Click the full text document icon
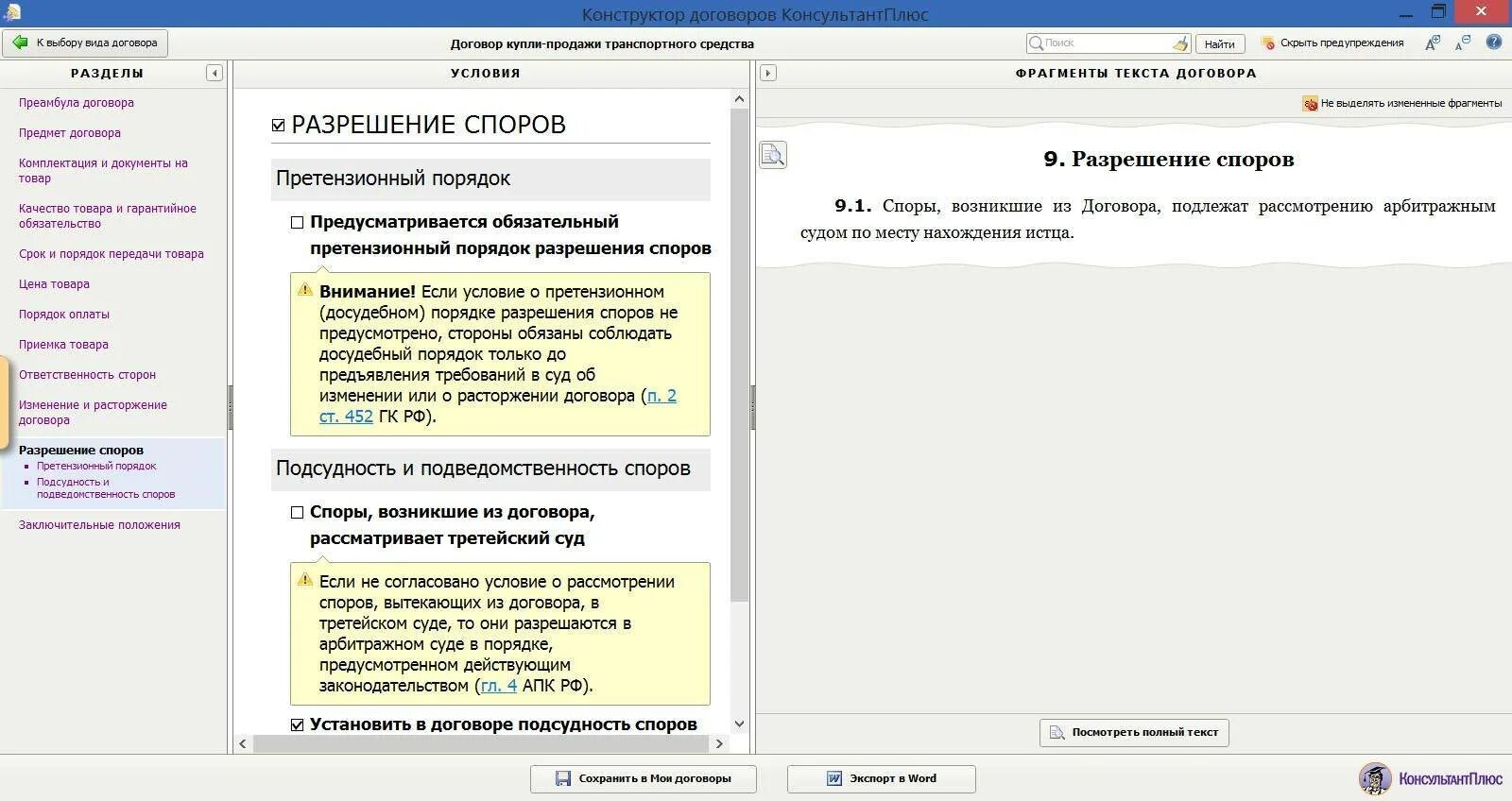Image resolution: width=1512 pixels, height=801 pixels. 1057,732
